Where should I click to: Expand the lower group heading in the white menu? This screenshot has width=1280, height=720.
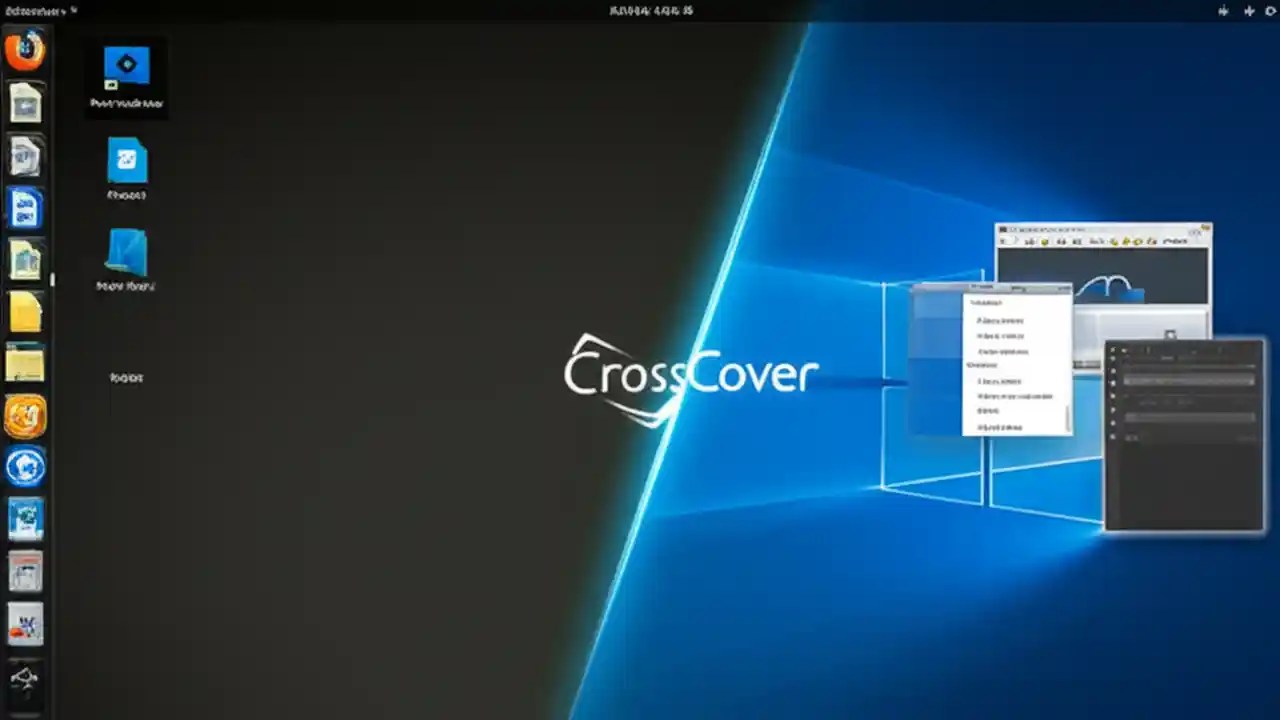[x=983, y=364]
